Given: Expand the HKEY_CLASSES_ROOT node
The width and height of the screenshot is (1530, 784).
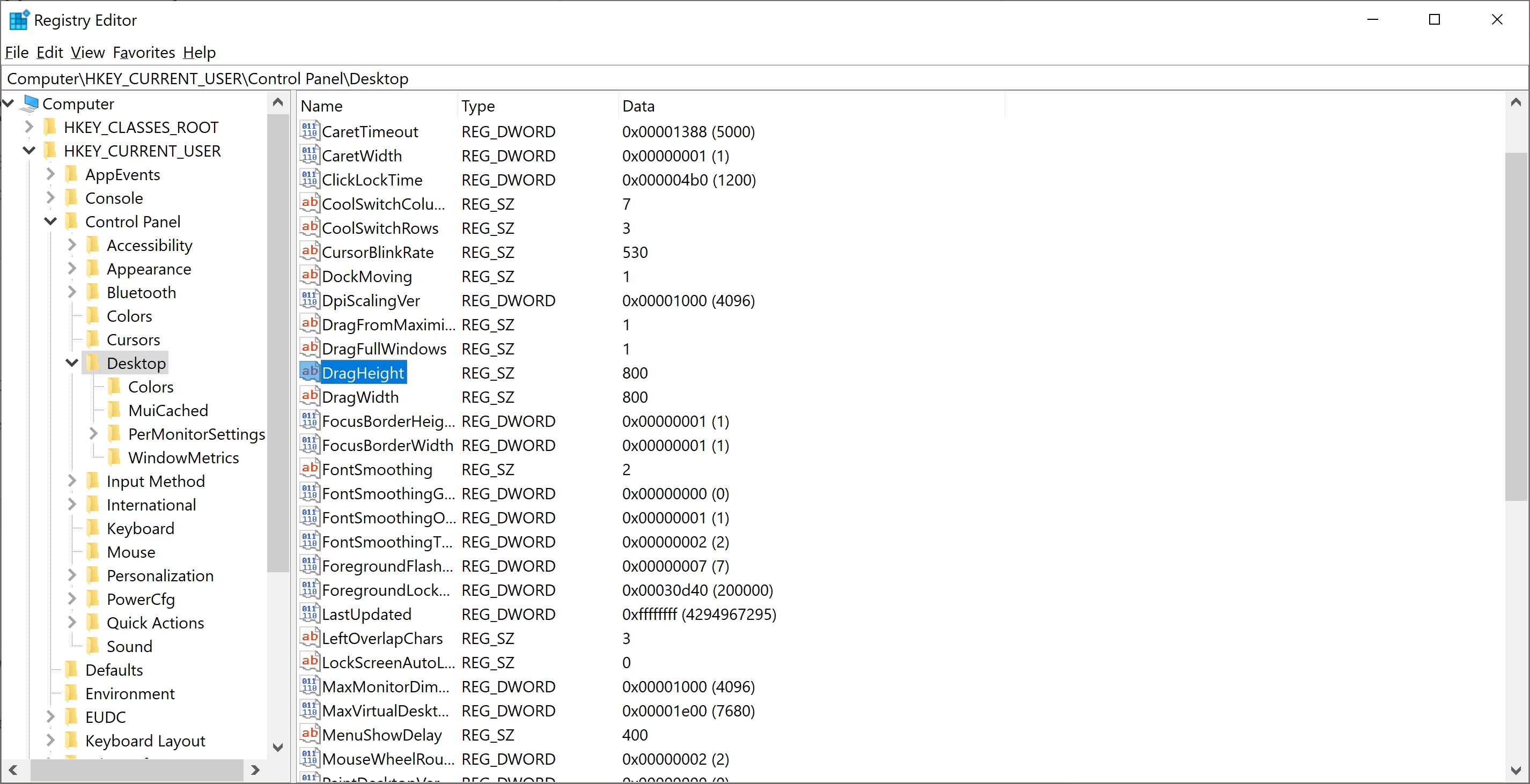Looking at the screenshot, I should tap(28, 127).
